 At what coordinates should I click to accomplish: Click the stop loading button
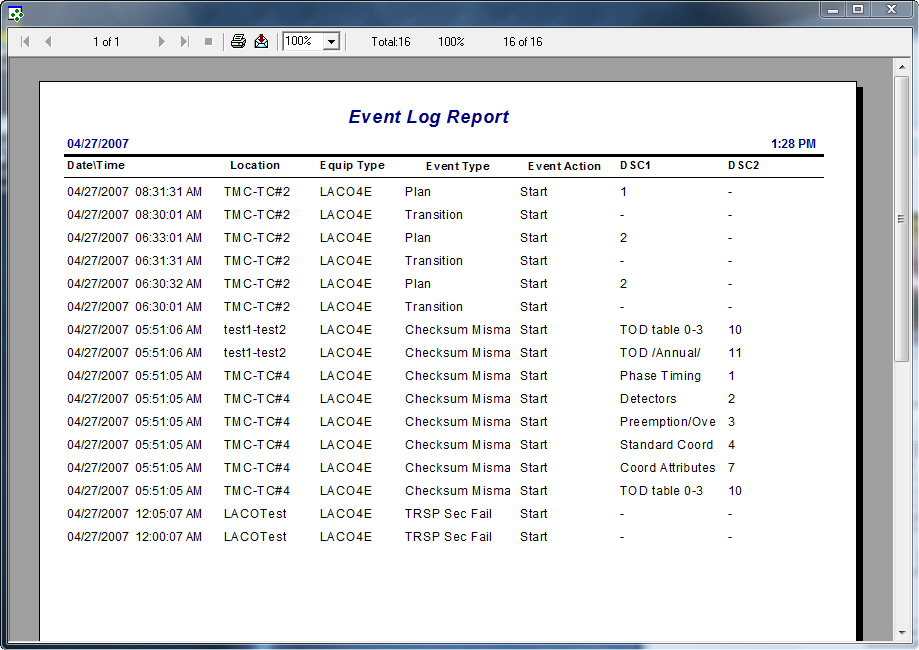[207, 41]
